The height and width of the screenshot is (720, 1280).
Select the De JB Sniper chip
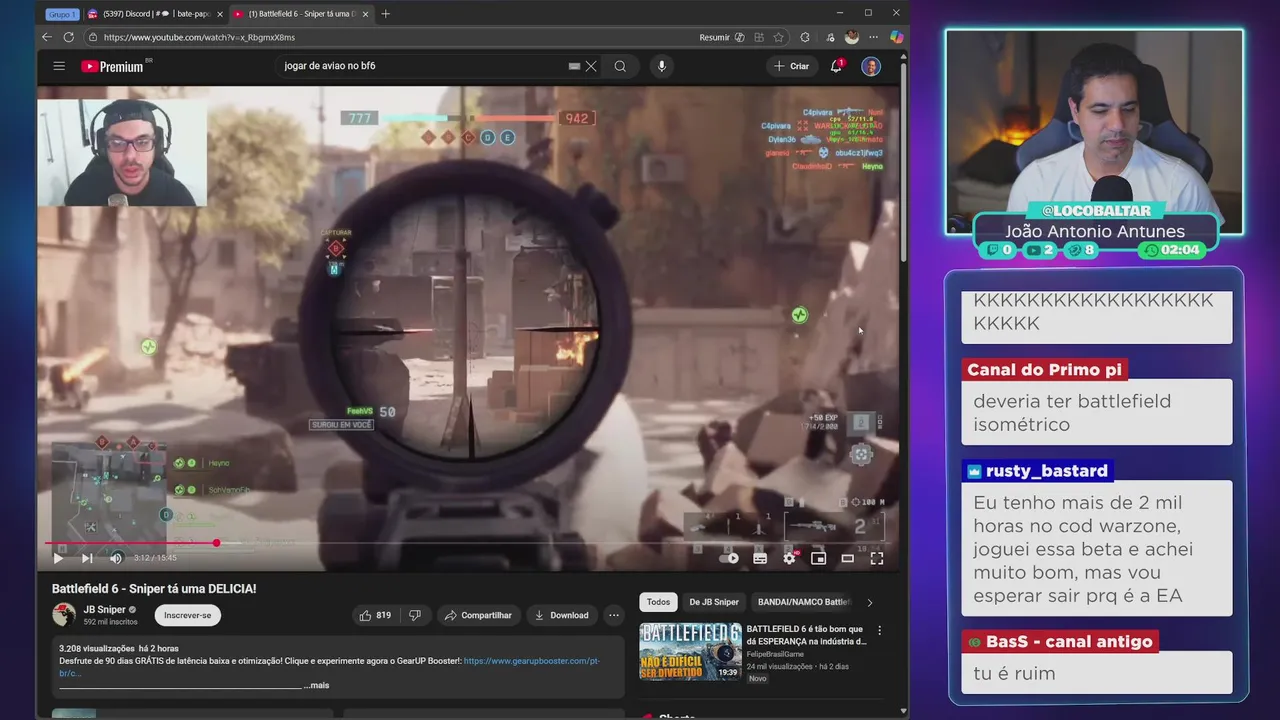pyautogui.click(x=714, y=602)
